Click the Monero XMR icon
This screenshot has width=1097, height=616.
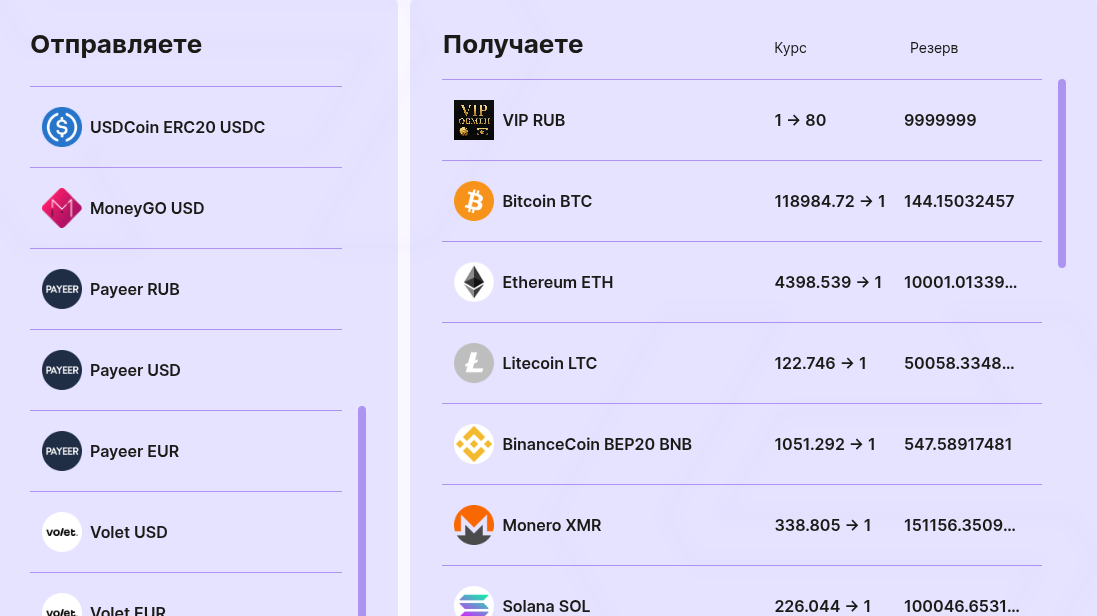click(x=474, y=525)
